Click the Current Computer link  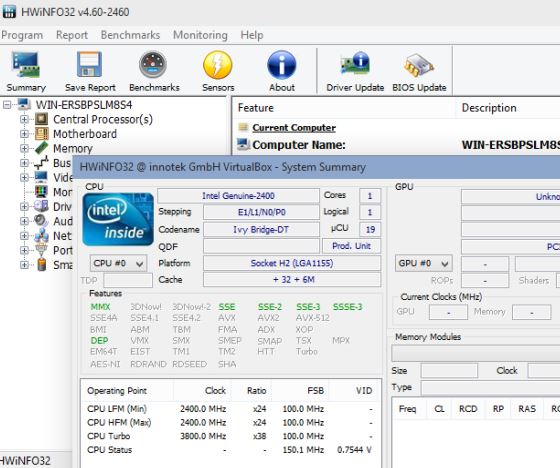pyautogui.click(x=294, y=128)
